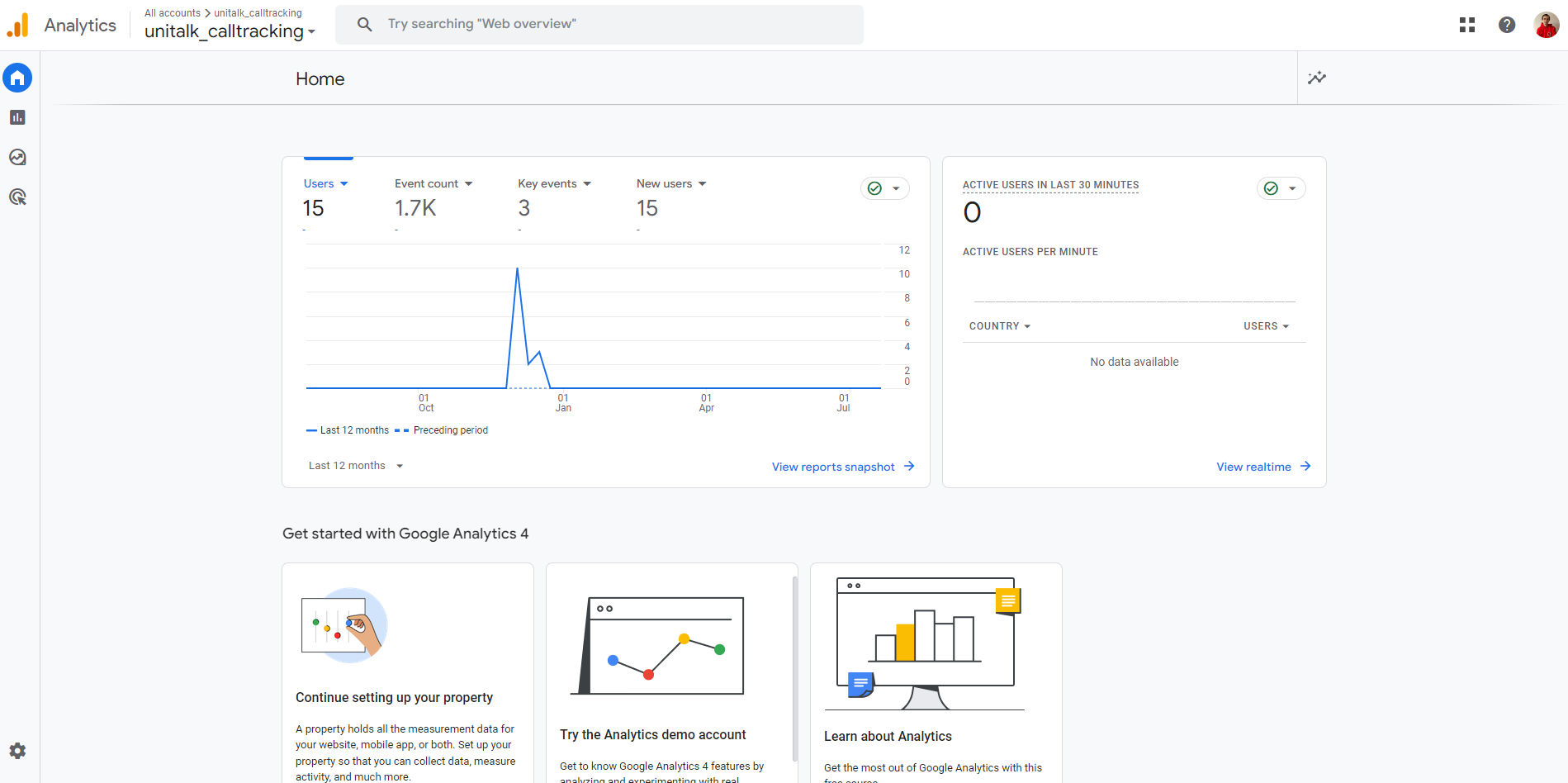Screen dimensions: 1568x783
Task: Open the Country dimension dropdown
Action: [x=999, y=326]
